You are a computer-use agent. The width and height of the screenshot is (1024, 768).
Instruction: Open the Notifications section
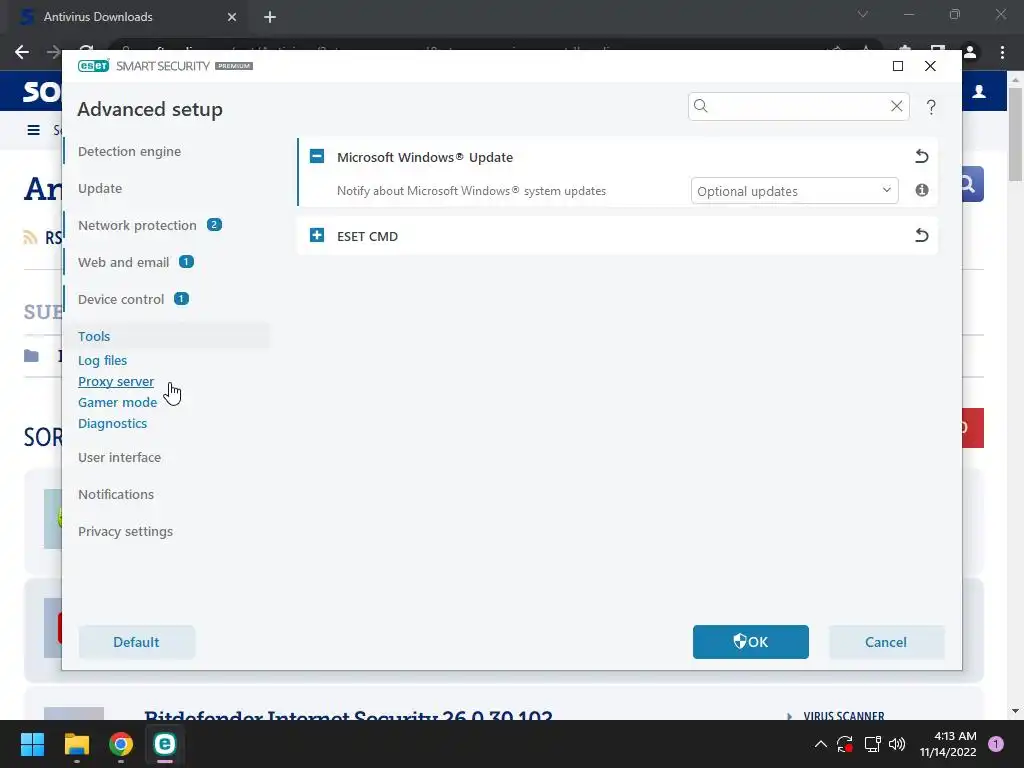click(116, 494)
